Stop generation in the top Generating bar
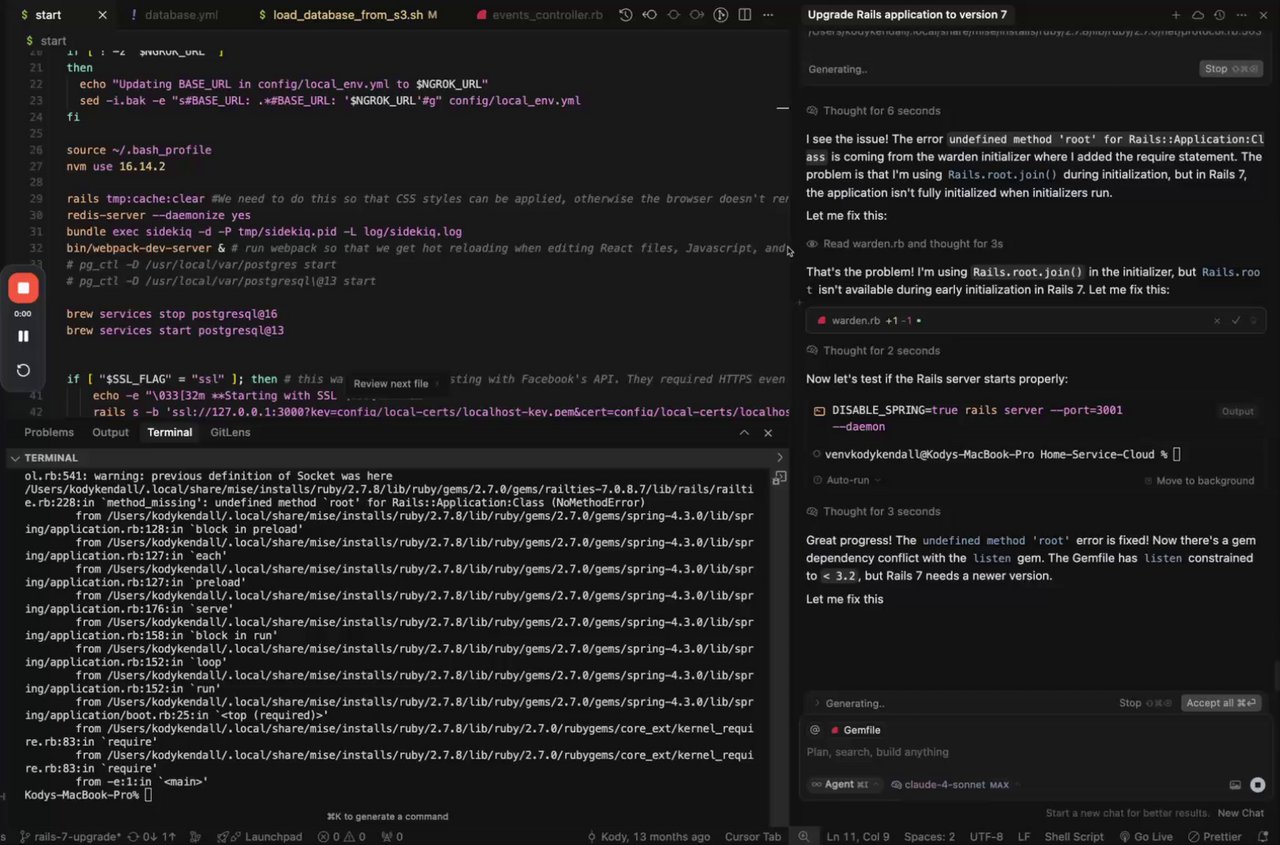The height and width of the screenshot is (845, 1280). (x=1229, y=69)
